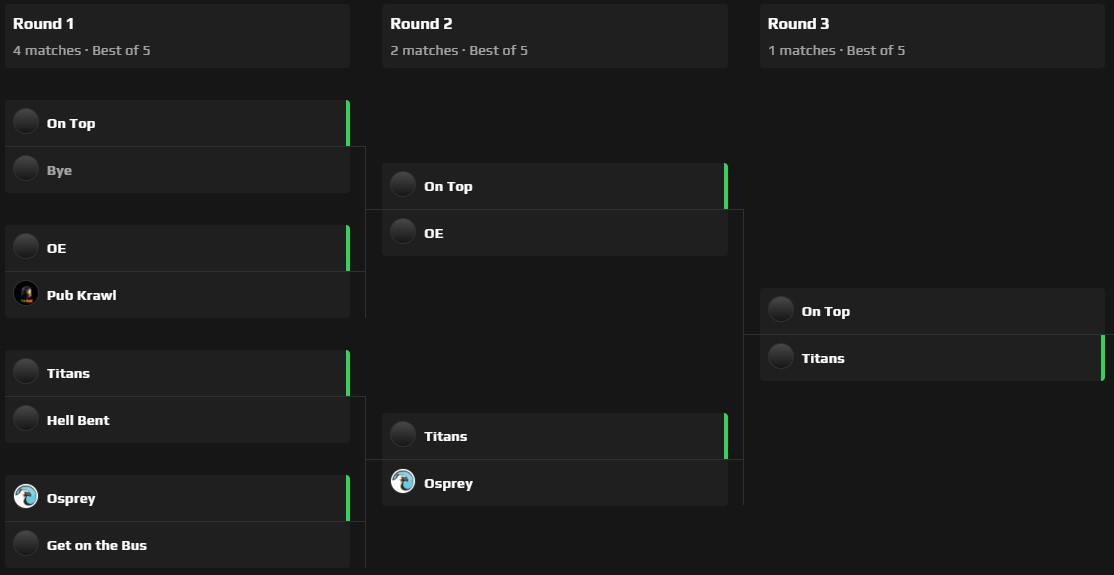Click Osprey logo in Round 2

(x=403, y=482)
